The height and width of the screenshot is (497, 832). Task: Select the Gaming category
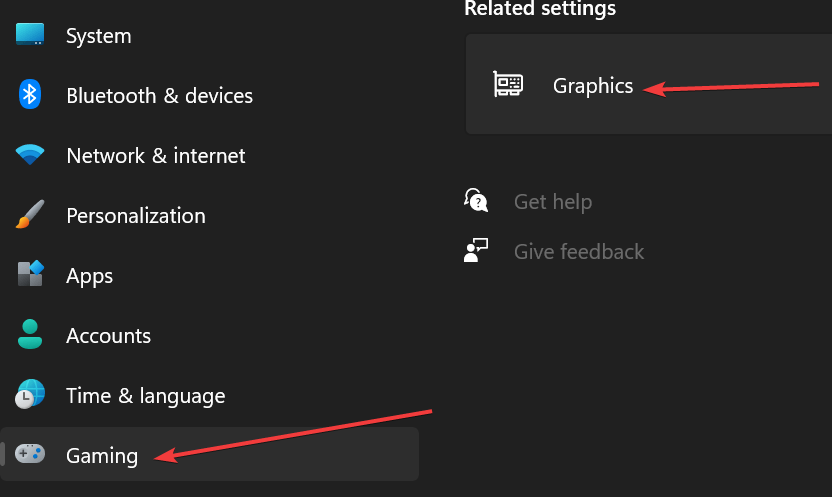210,455
